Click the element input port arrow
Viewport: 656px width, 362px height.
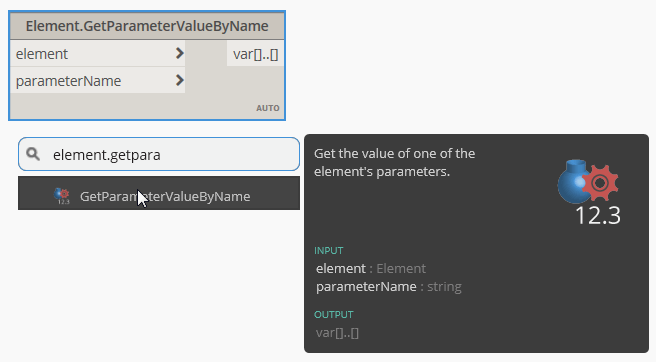point(179,53)
